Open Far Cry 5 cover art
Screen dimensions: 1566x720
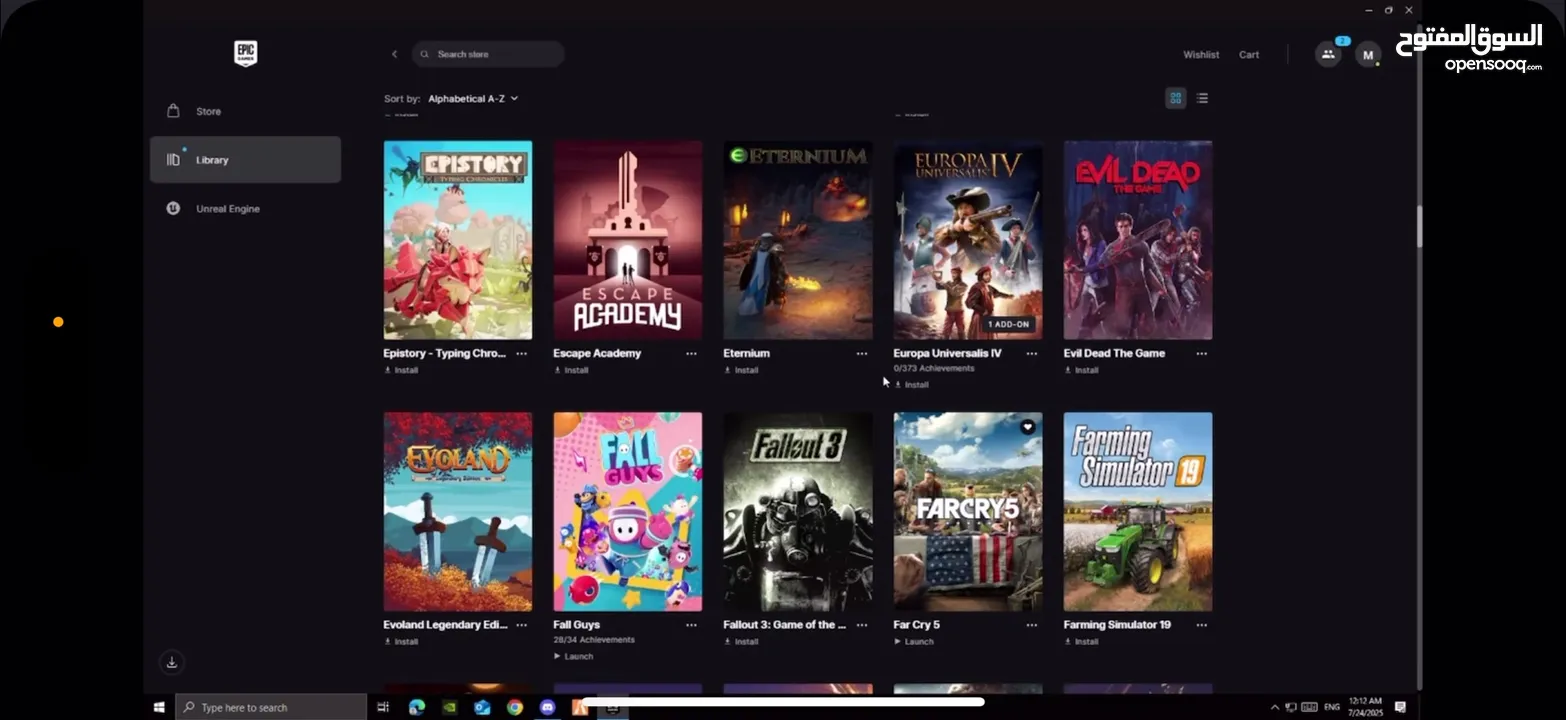coord(968,511)
